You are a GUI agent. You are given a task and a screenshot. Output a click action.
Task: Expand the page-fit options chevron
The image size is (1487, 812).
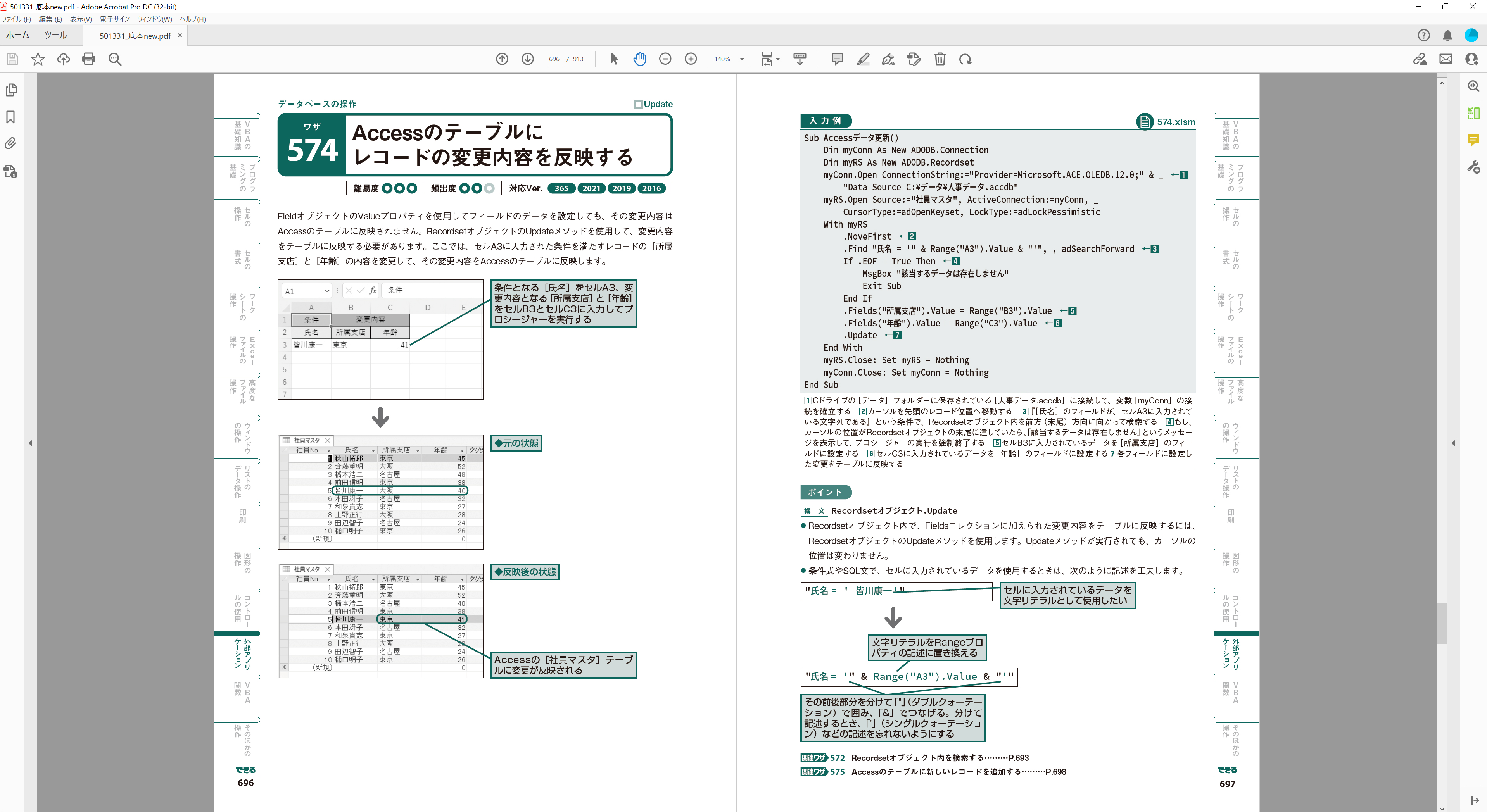coord(777,59)
